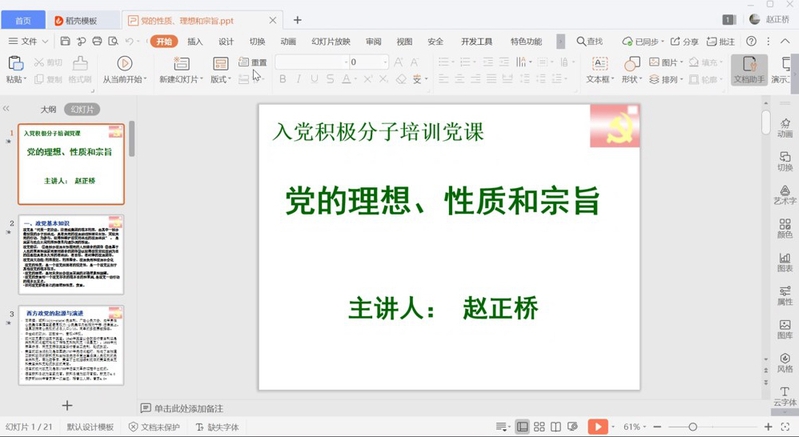This screenshot has width=799, height=437.
Task: Open the 艺术字 panel in right sidebar
Action: click(785, 190)
